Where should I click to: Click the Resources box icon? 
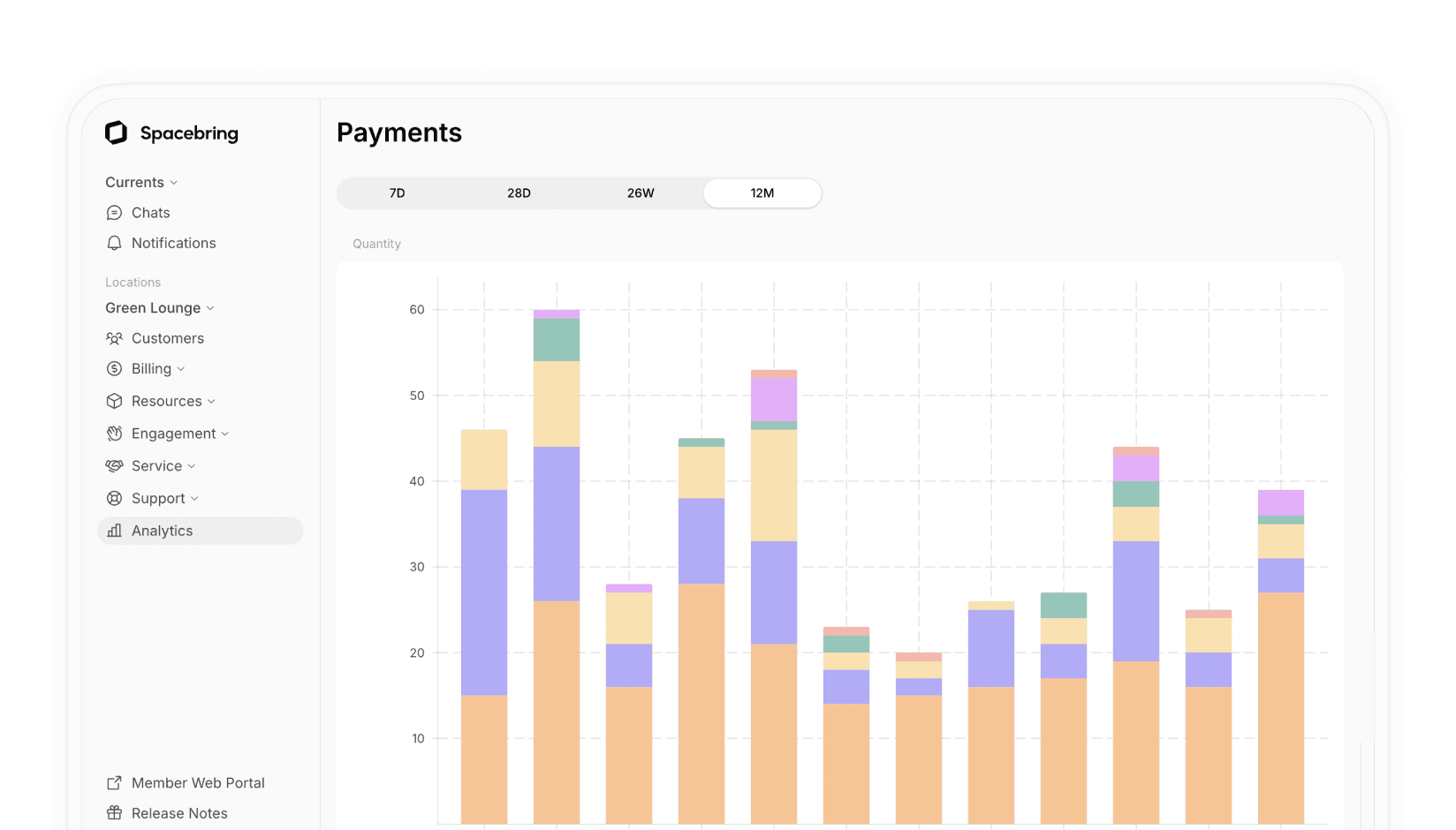click(114, 401)
